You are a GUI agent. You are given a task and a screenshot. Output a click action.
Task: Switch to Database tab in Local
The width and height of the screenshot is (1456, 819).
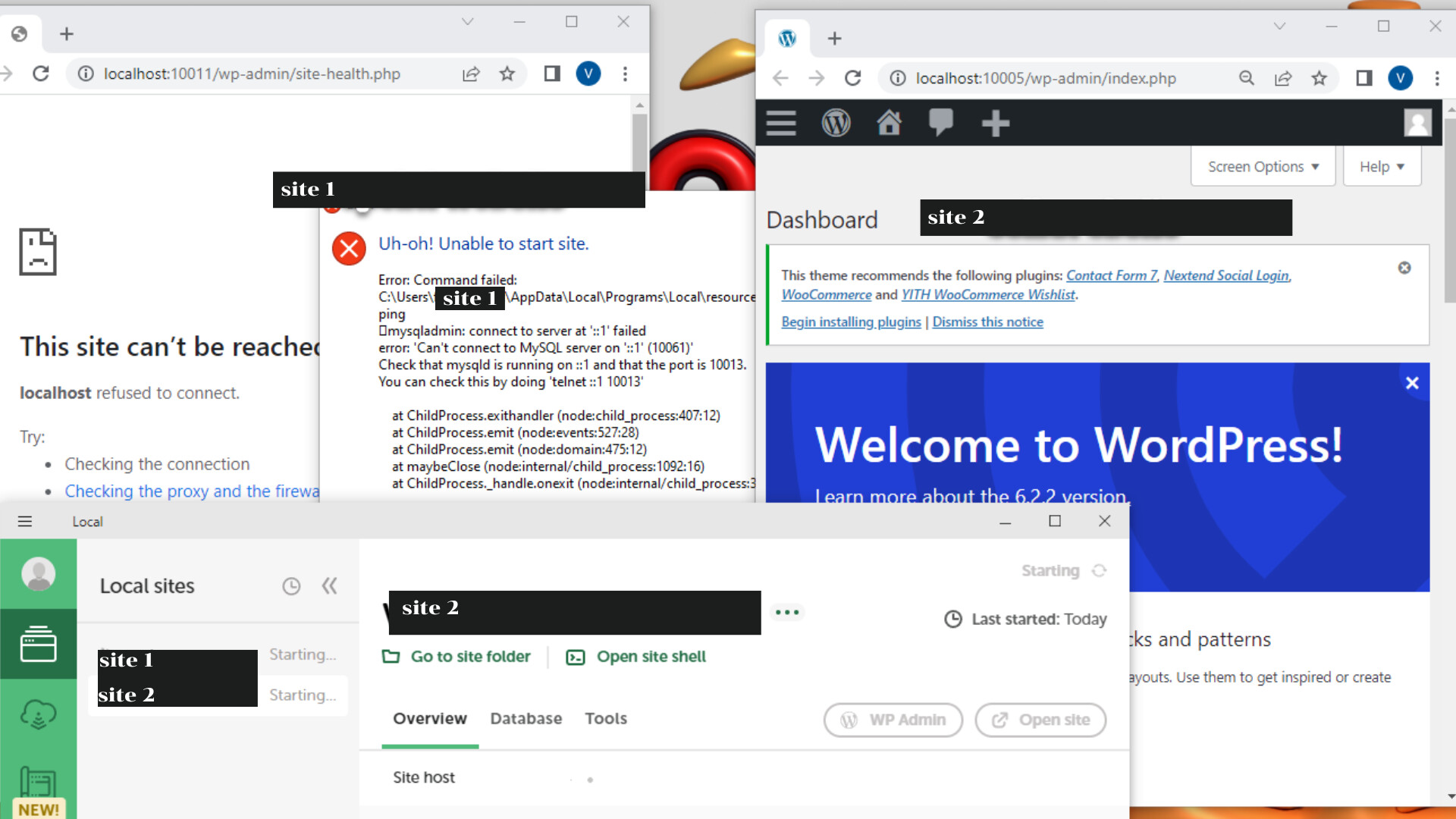coord(526,719)
